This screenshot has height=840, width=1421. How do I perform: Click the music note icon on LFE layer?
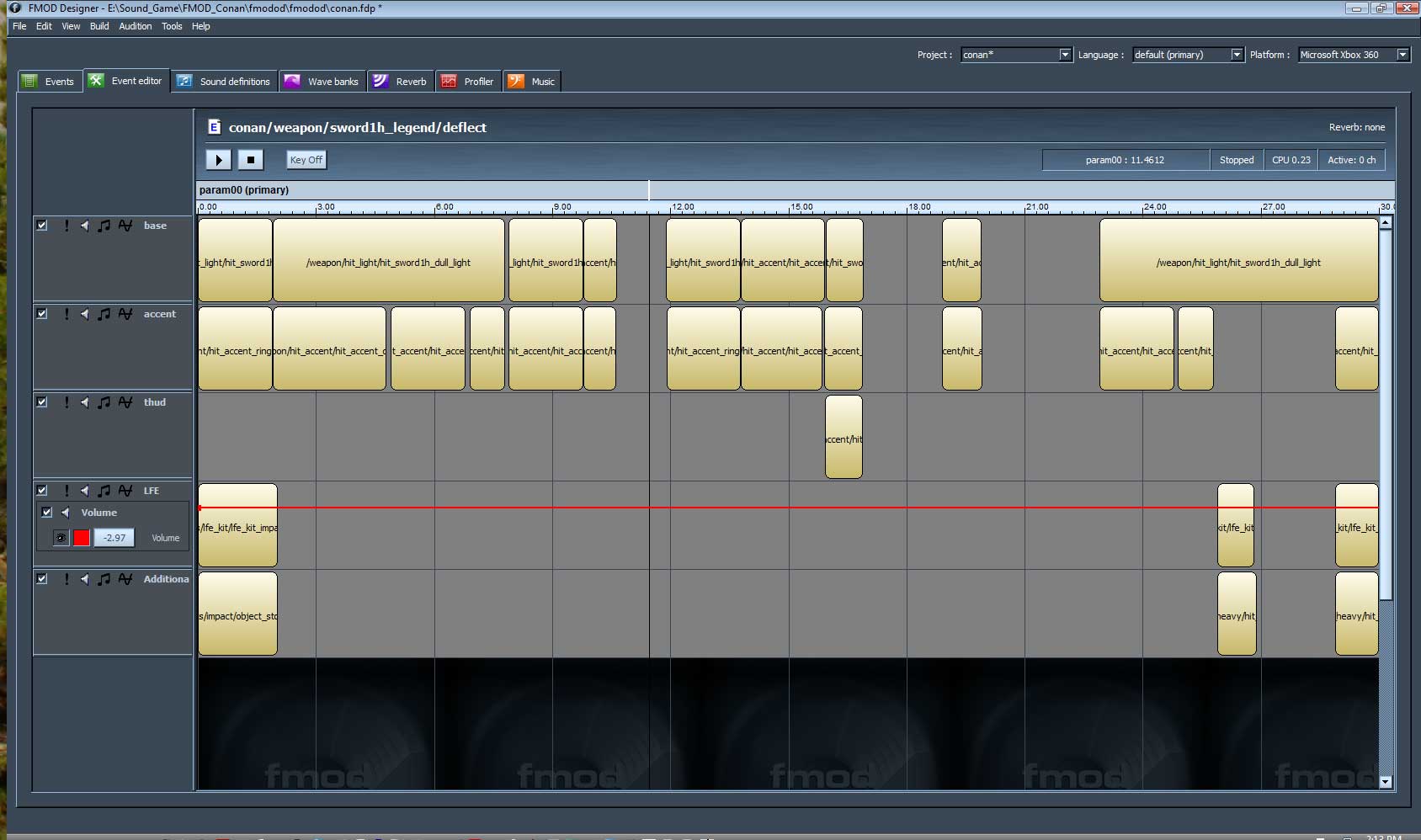[104, 491]
